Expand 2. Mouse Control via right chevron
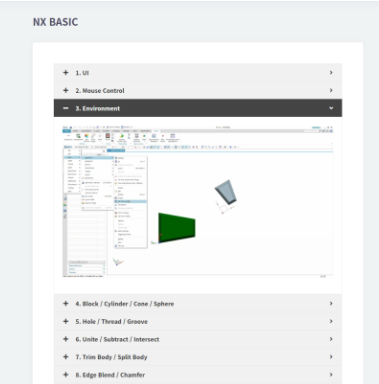Image resolution: width=379 pixels, height=384 pixels. [x=331, y=90]
